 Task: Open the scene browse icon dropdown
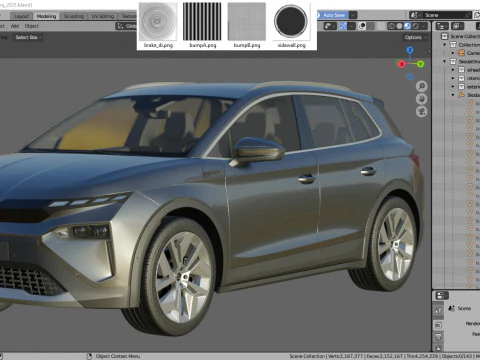(x=415, y=15)
